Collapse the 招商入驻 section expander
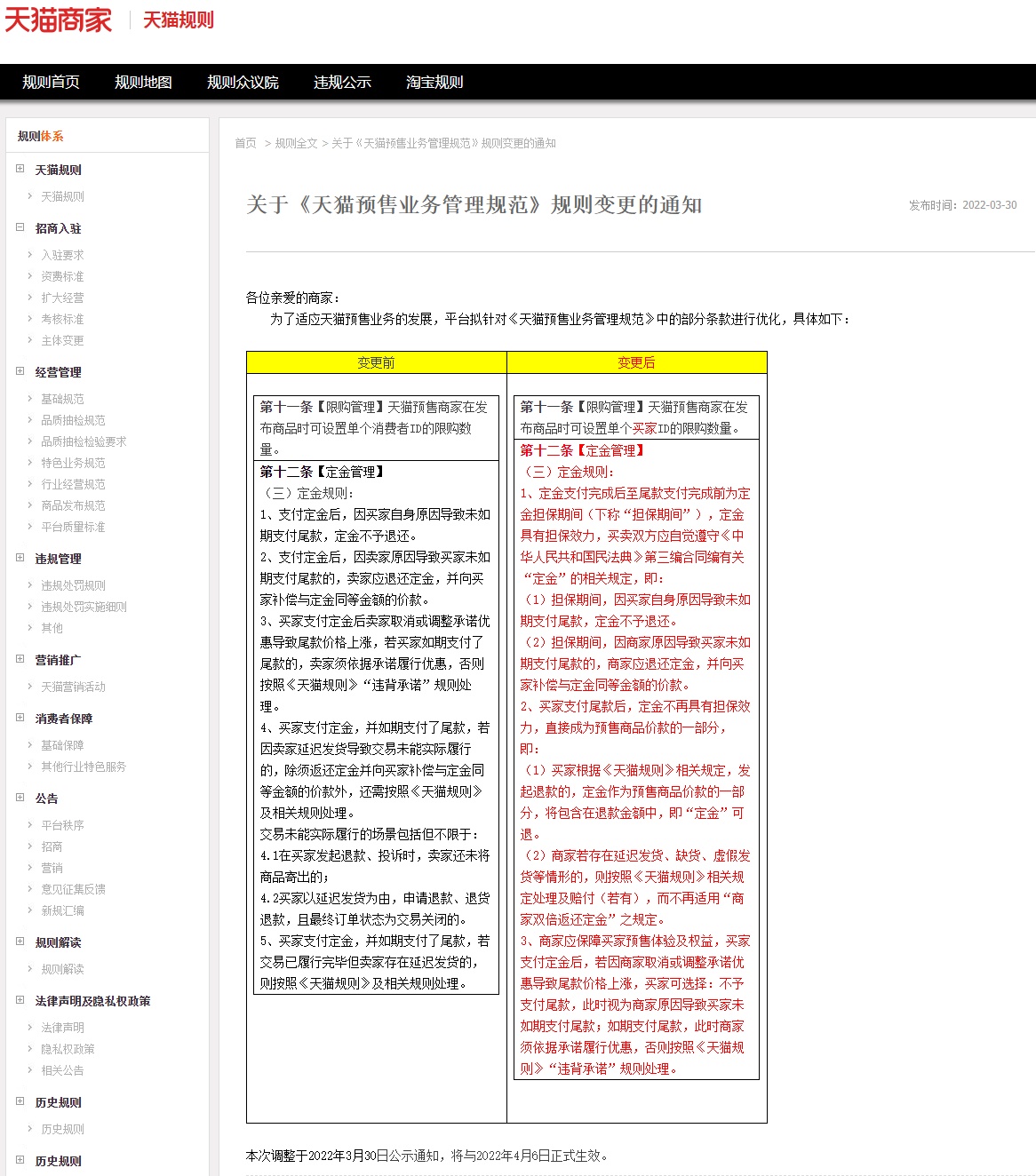Screen dimensions: 1036x1176 click(20, 227)
